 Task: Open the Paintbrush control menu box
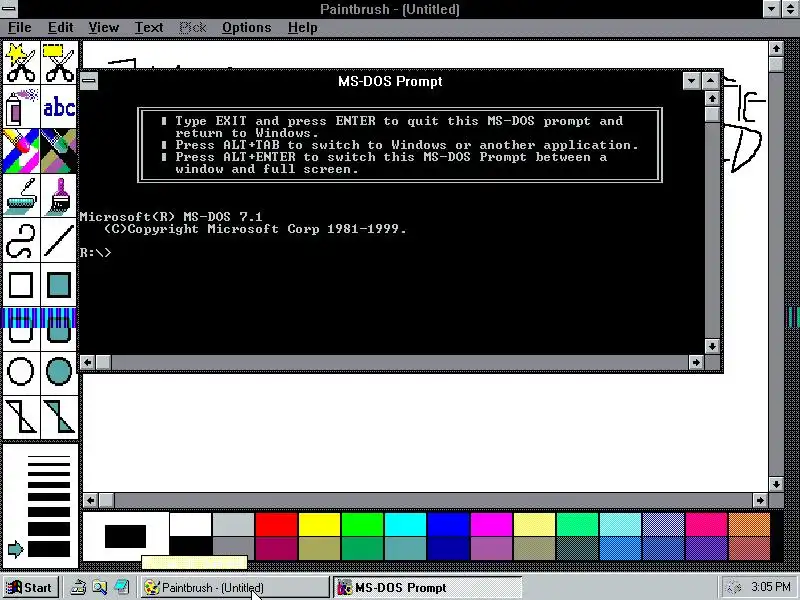coord(9,9)
